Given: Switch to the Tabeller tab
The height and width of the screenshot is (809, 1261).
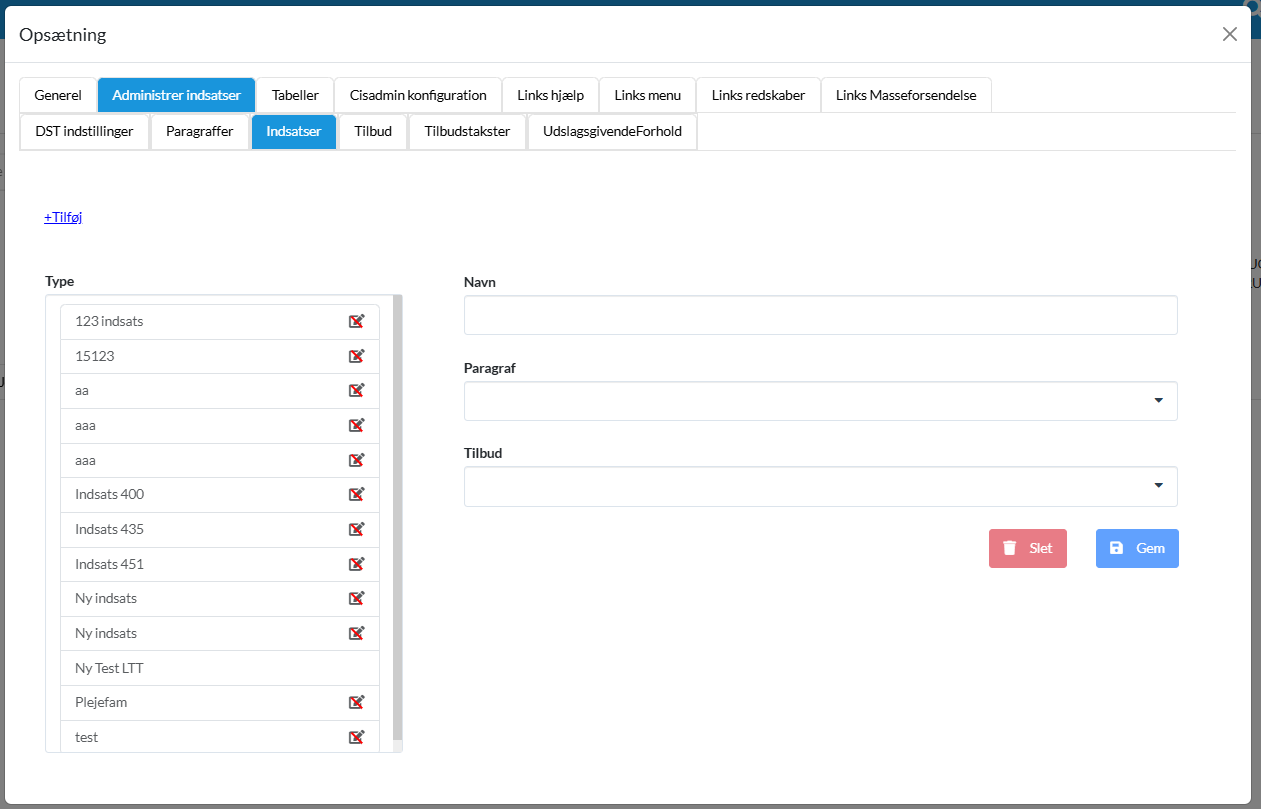Looking at the screenshot, I should click(295, 95).
